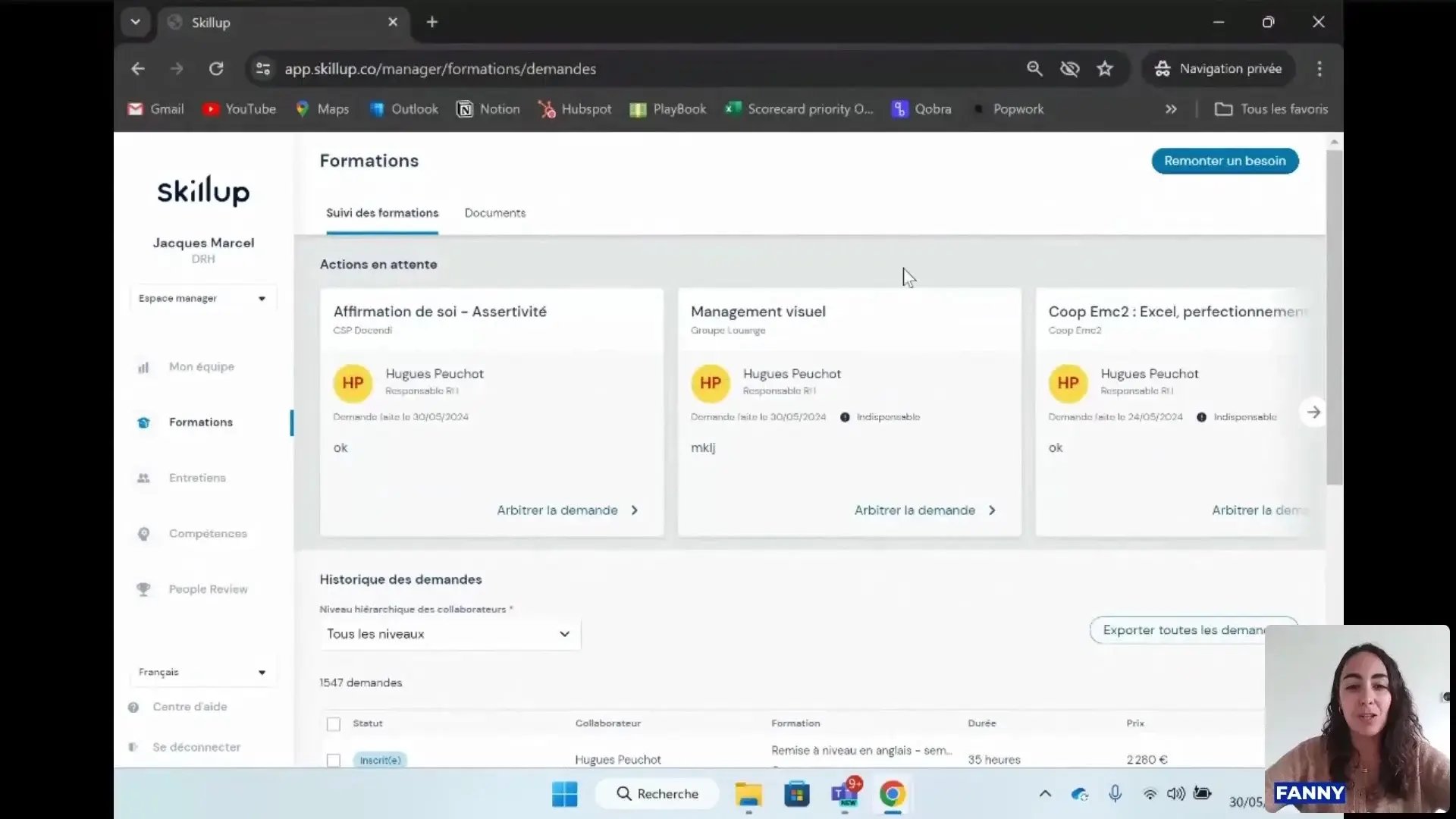The image size is (1456, 819).
Task: Tick the select-all checkbox in table header
Action: pyautogui.click(x=334, y=724)
